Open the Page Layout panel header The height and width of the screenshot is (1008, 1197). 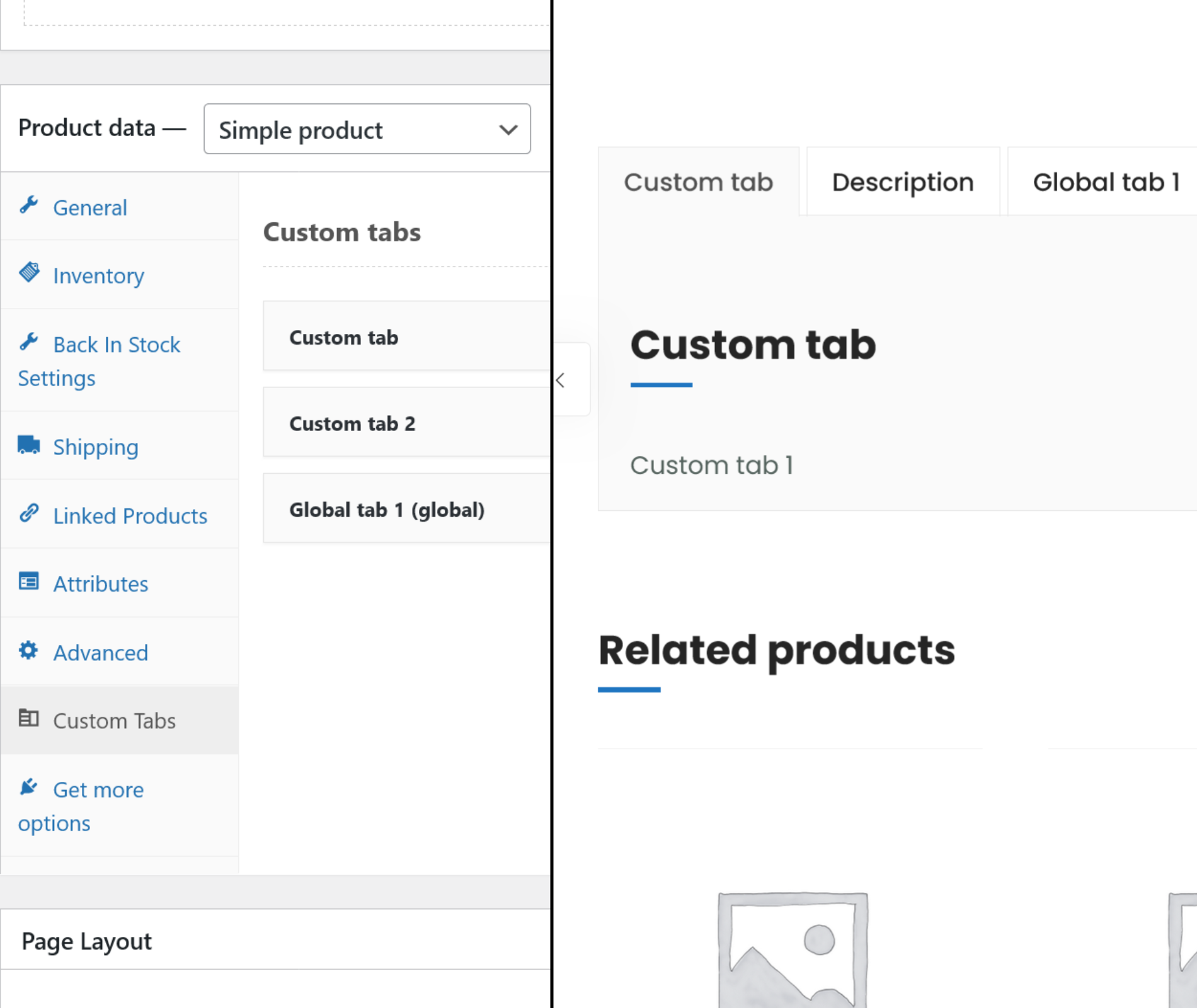(86, 941)
